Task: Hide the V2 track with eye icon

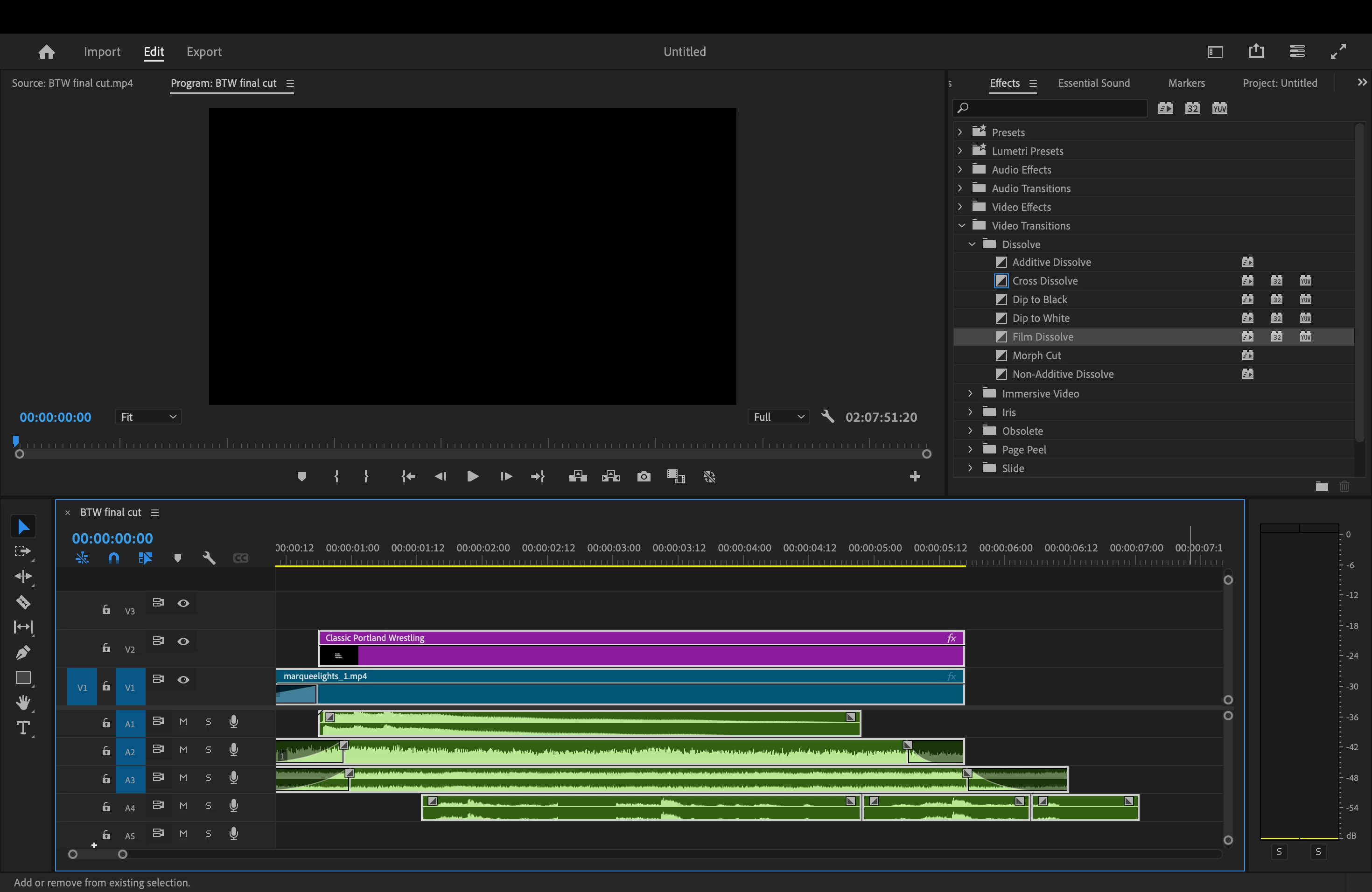Action: pos(183,641)
